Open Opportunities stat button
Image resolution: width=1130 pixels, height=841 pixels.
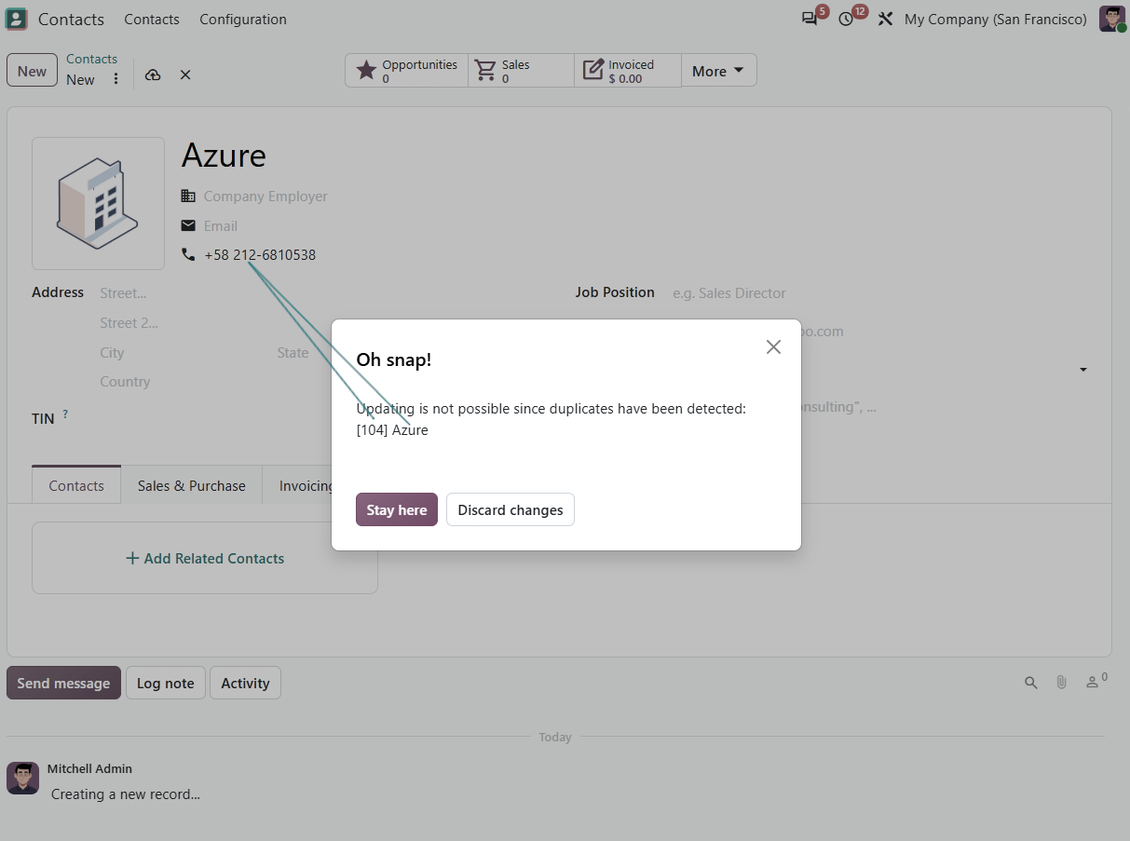click(x=406, y=71)
